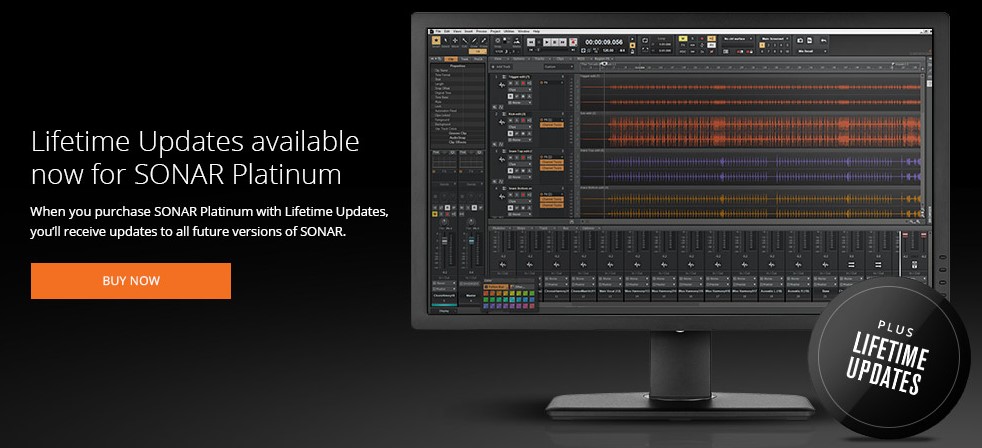This screenshot has height=448, width=982.
Task: Switch to the Track tab in Inspector
Action: (464, 59)
